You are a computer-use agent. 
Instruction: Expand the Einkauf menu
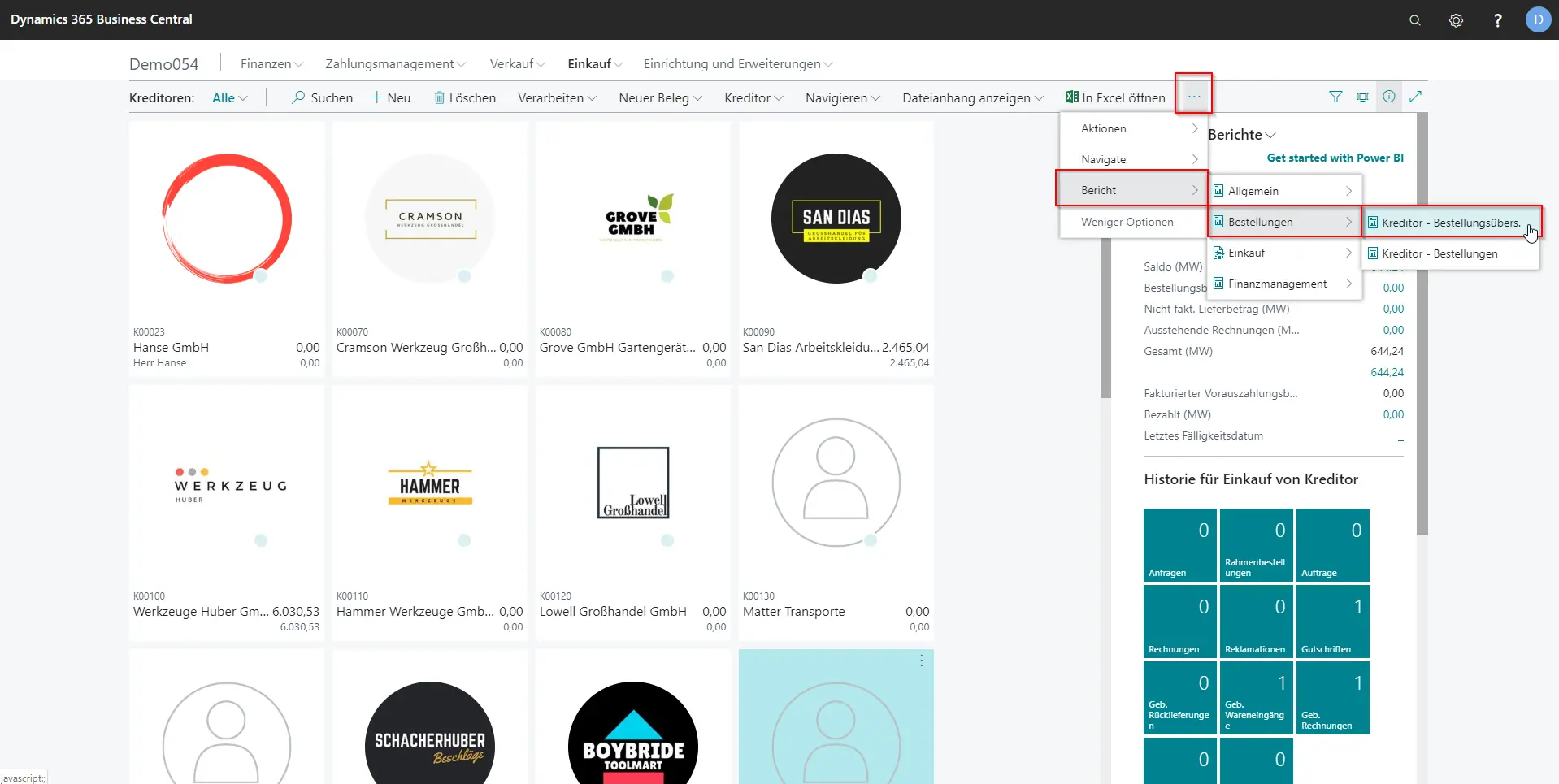point(595,63)
